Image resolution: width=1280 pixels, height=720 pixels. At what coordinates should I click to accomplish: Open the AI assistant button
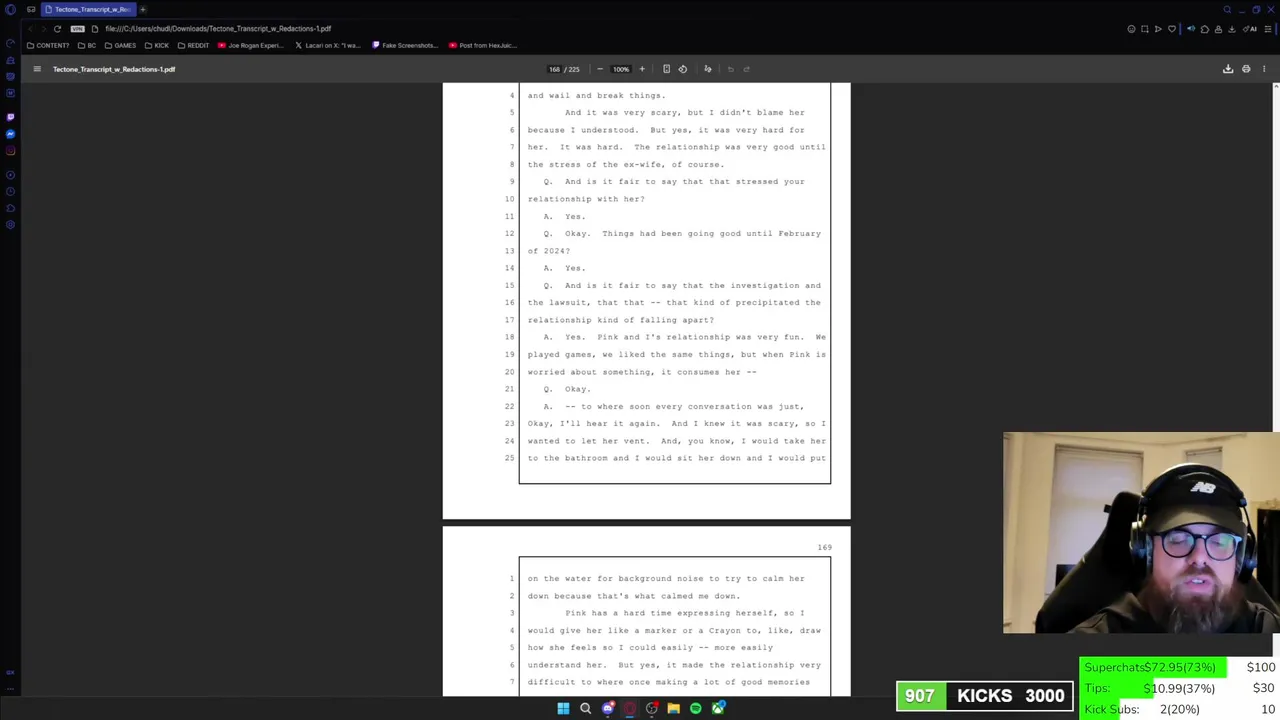1252,29
